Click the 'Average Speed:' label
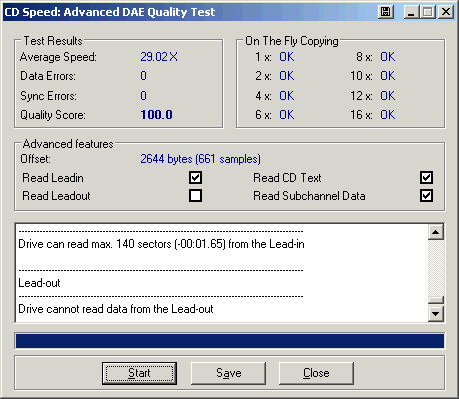 click(x=58, y=57)
